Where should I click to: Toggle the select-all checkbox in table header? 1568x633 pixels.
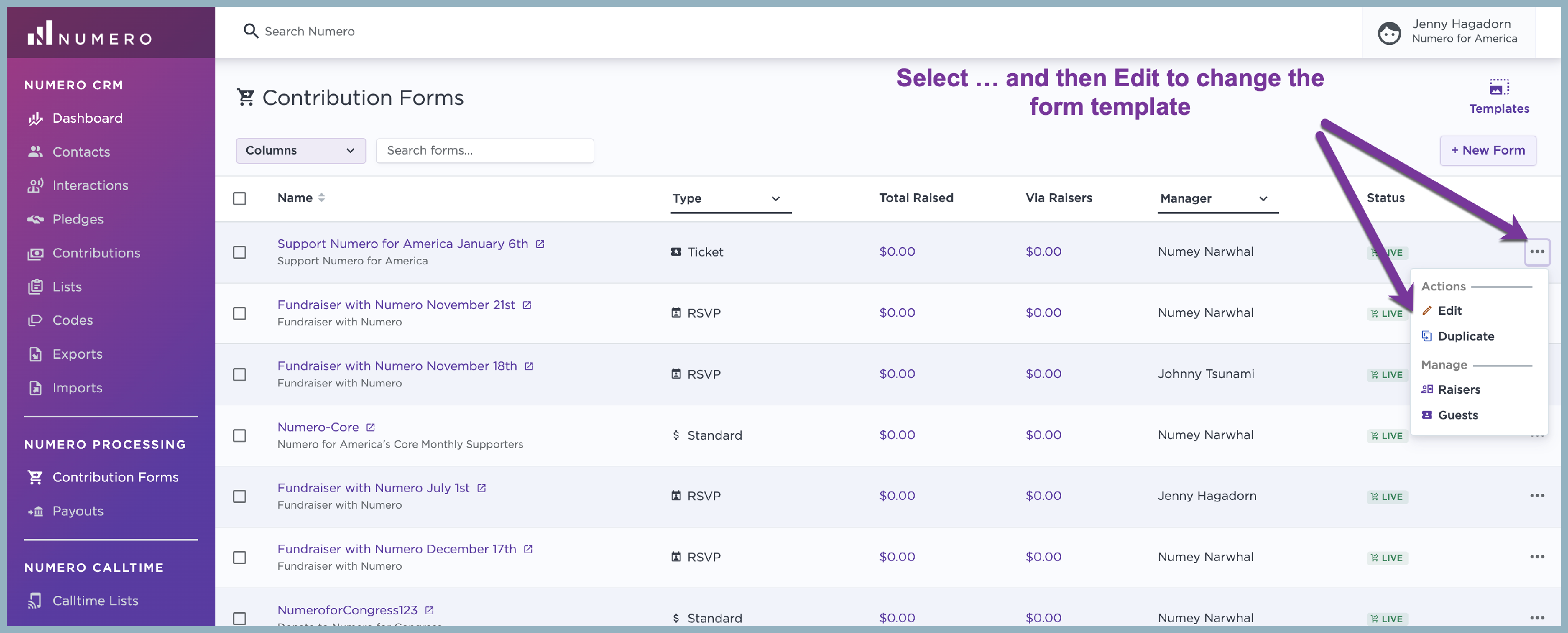240,199
